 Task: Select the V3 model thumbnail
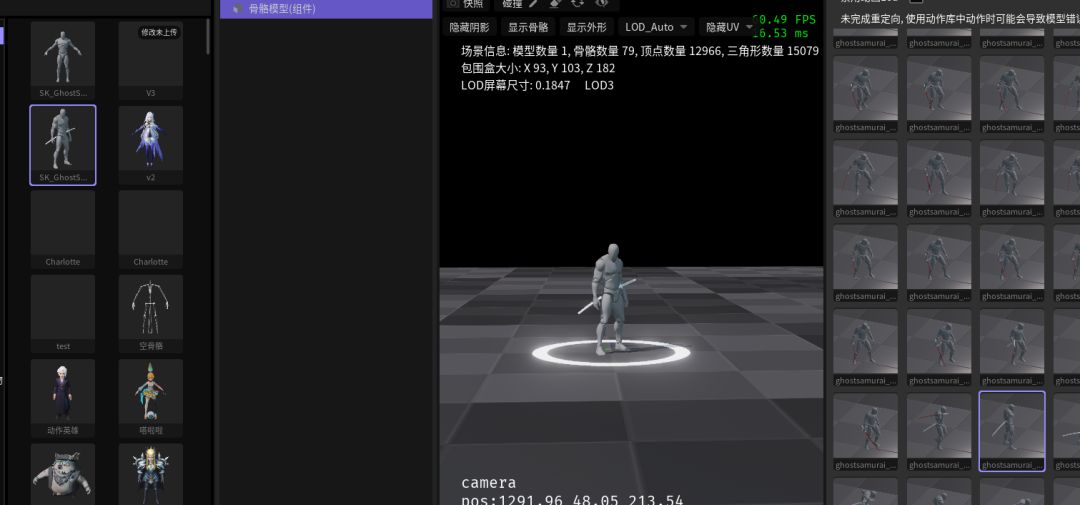[x=151, y=61]
